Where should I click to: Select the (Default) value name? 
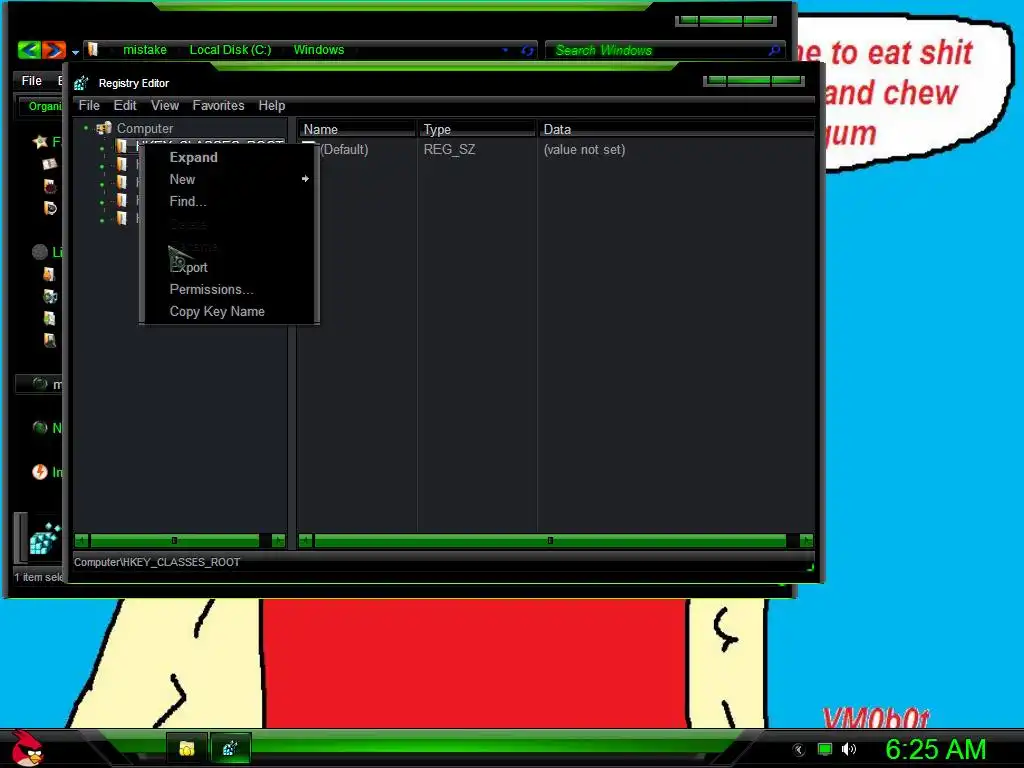pos(344,150)
